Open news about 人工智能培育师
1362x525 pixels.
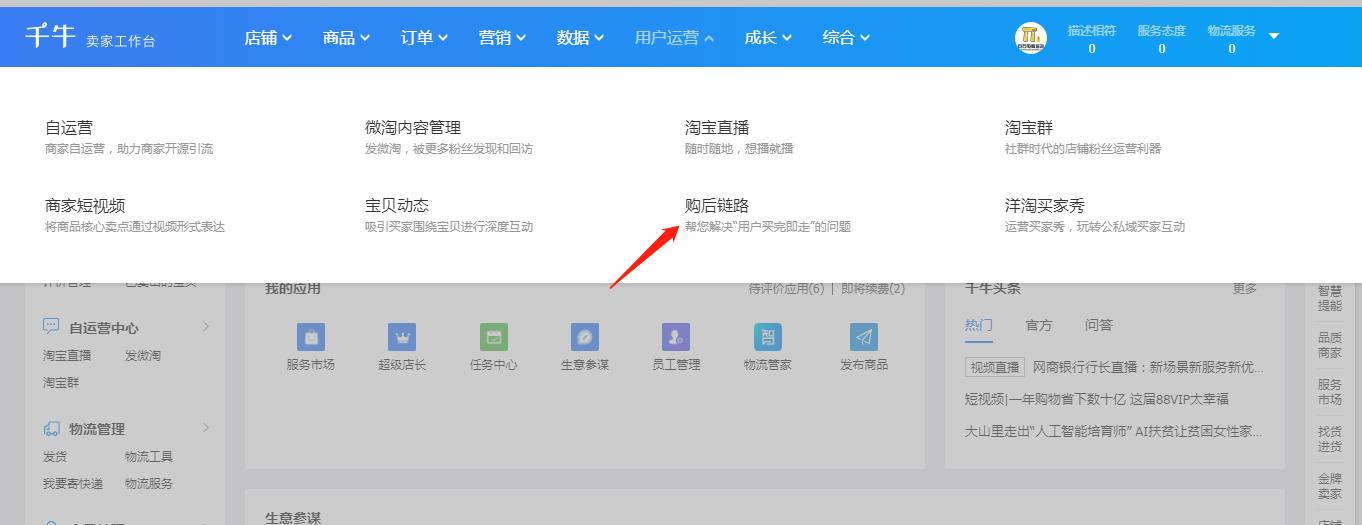(x=1113, y=431)
